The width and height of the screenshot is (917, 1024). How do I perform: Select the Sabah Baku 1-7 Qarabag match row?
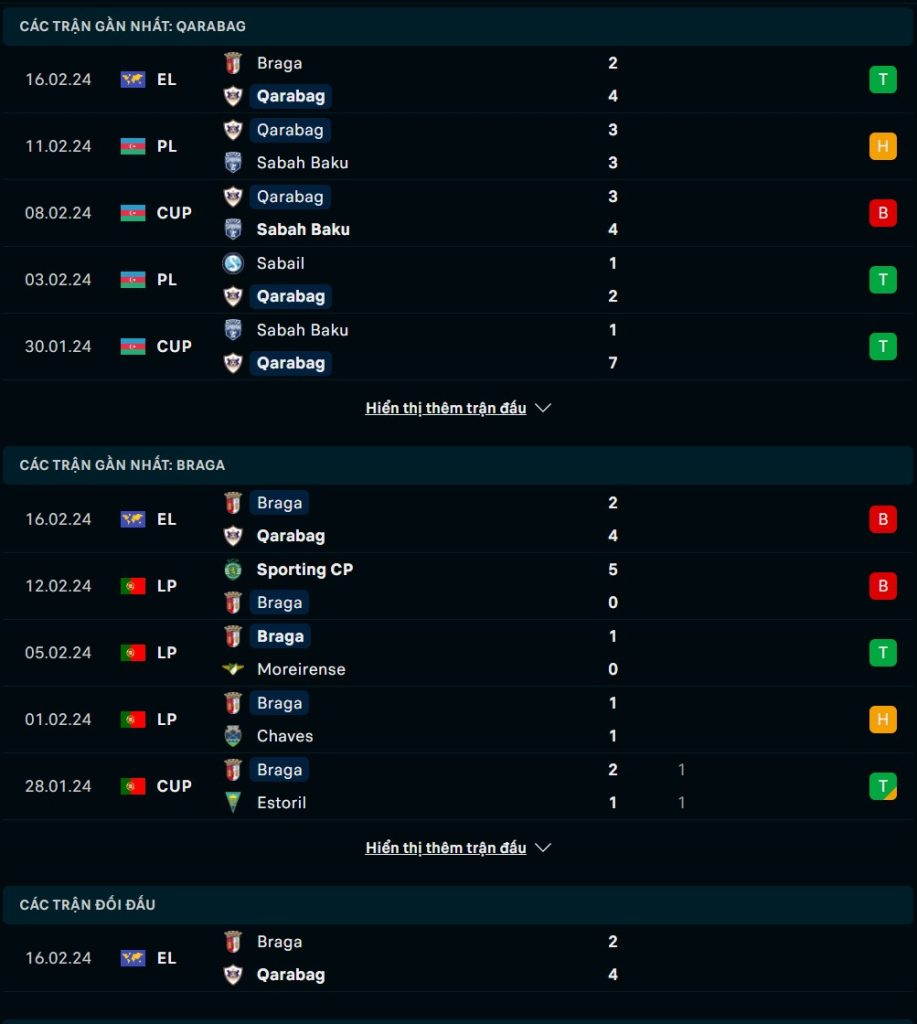coord(458,347)
